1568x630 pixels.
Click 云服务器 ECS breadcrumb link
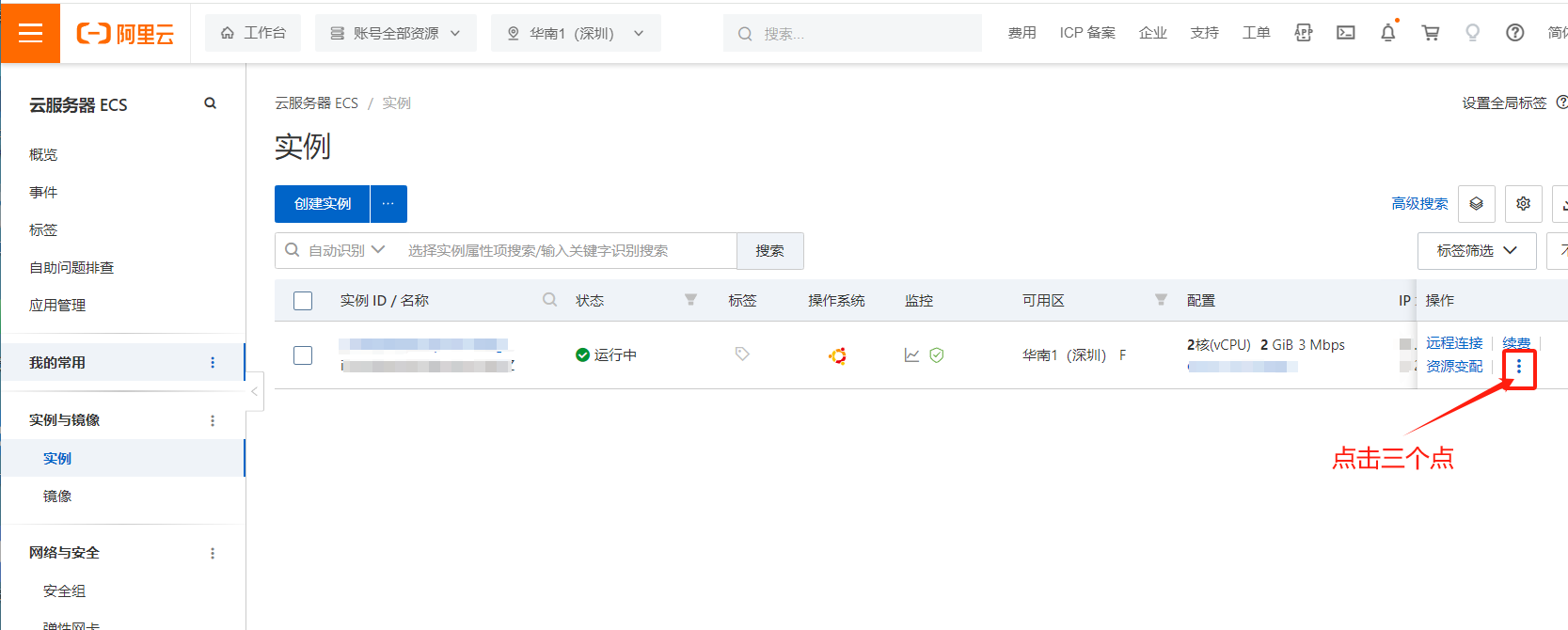316,103
